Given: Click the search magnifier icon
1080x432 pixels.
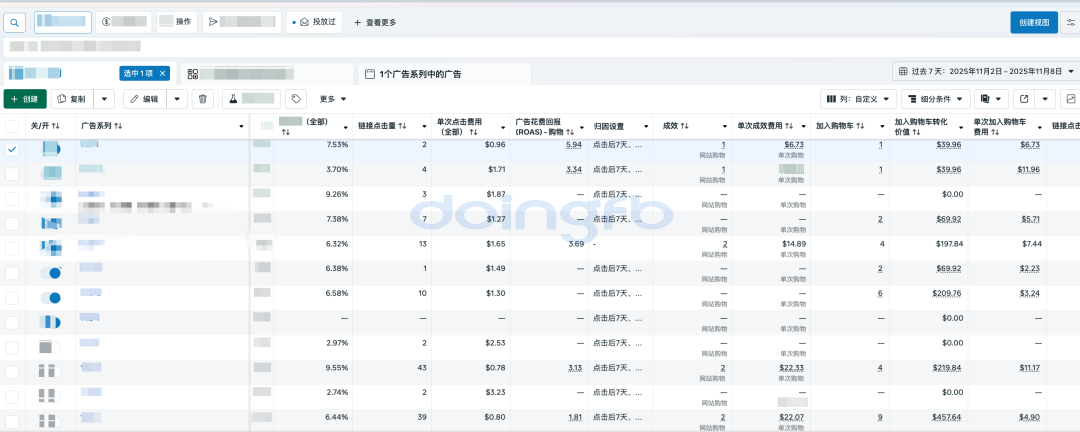Looking at the screenshot, I should pyautogui.click(x=16, y=22).
